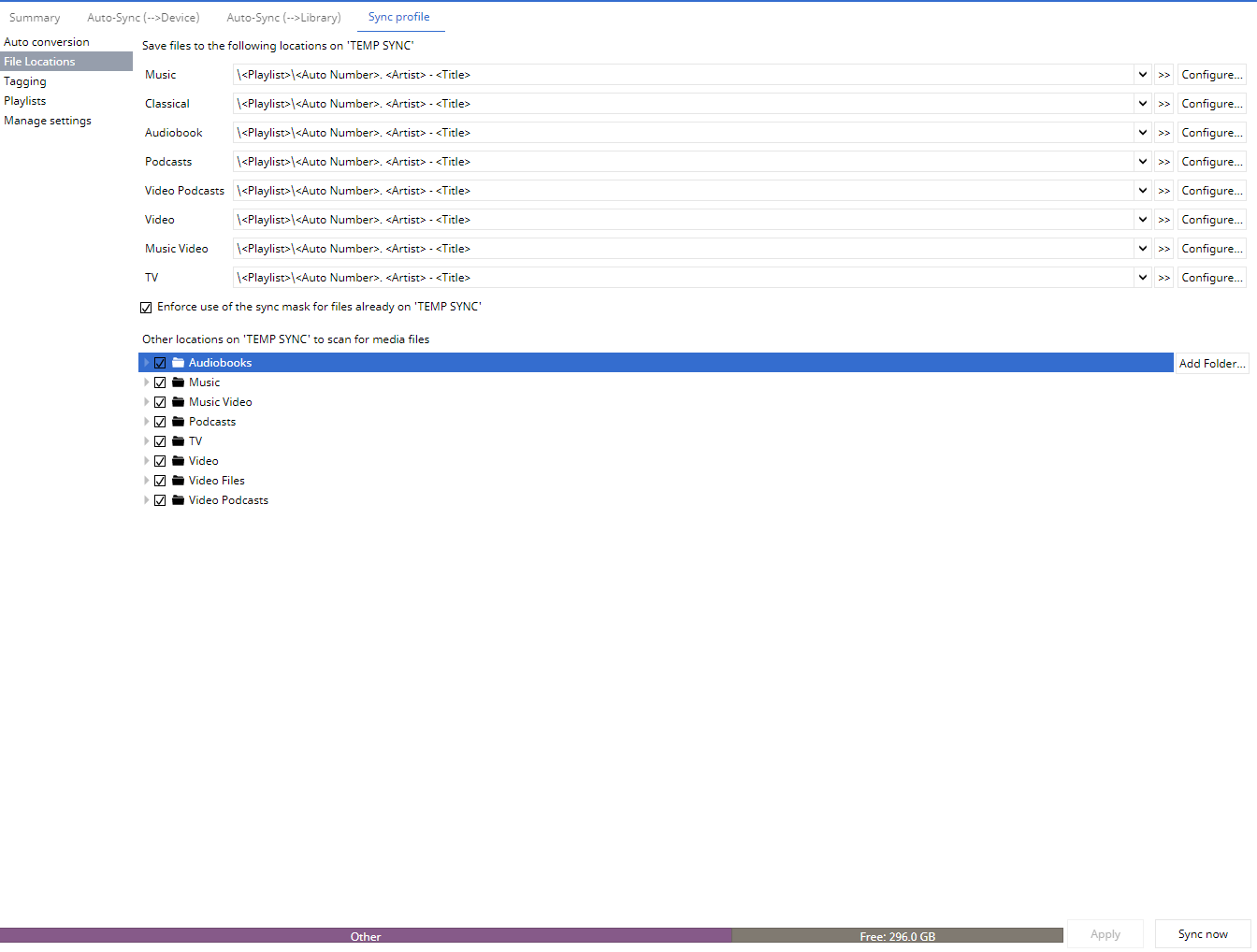
Task: Click the Video Files folder icon
Action: [178, 481]
